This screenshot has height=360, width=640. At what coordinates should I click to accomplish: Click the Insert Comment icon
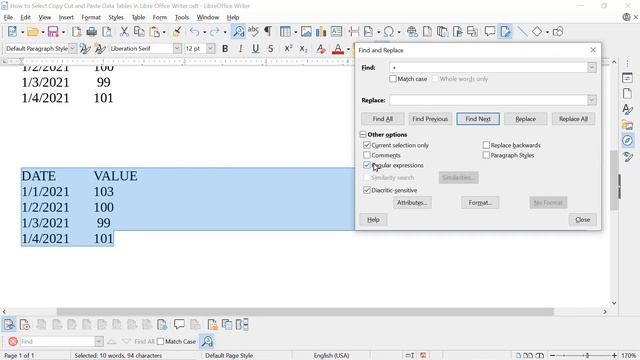[489, 32]
